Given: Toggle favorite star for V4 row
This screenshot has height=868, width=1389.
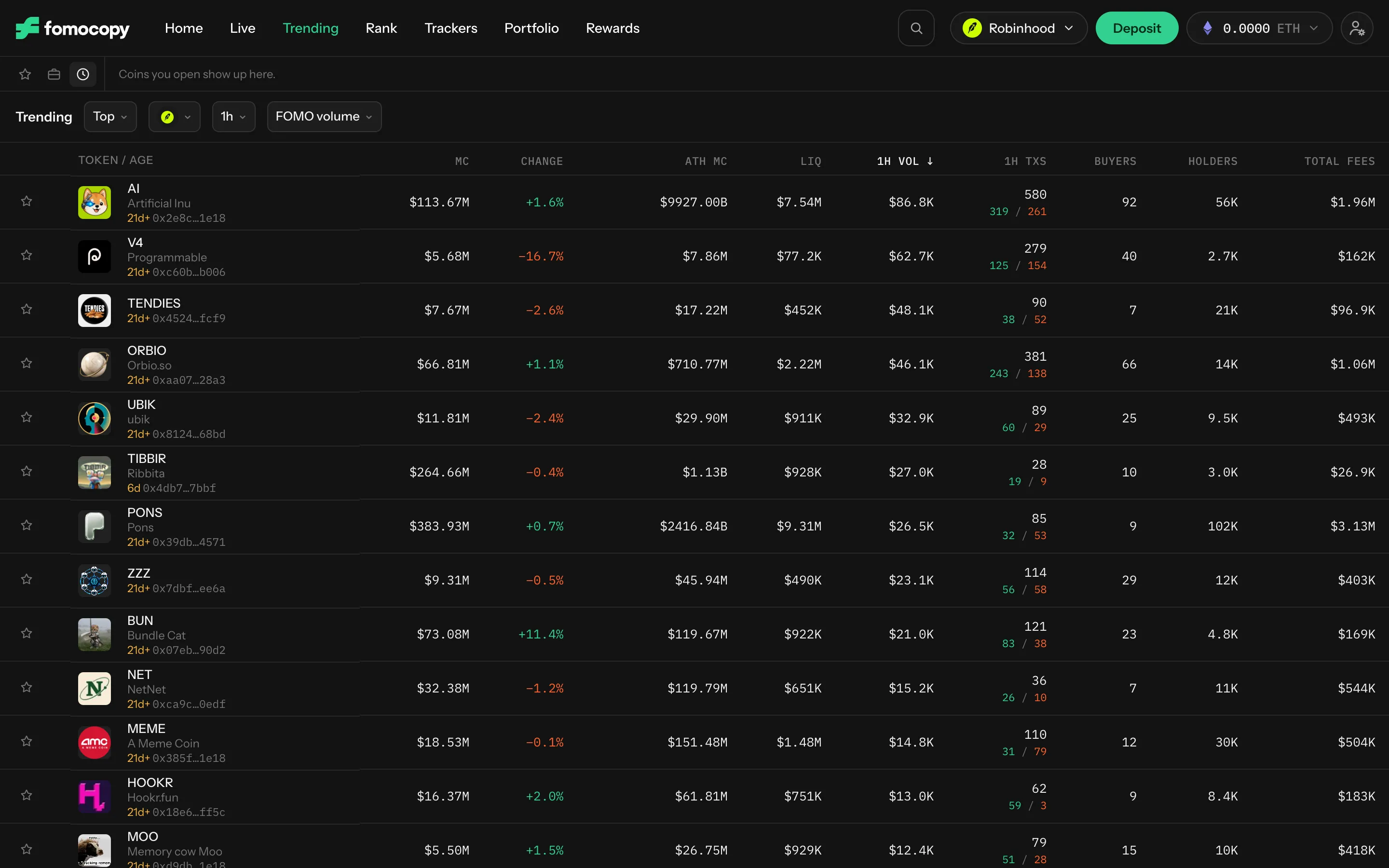Looking at the screenshot, I should point(27,255).
